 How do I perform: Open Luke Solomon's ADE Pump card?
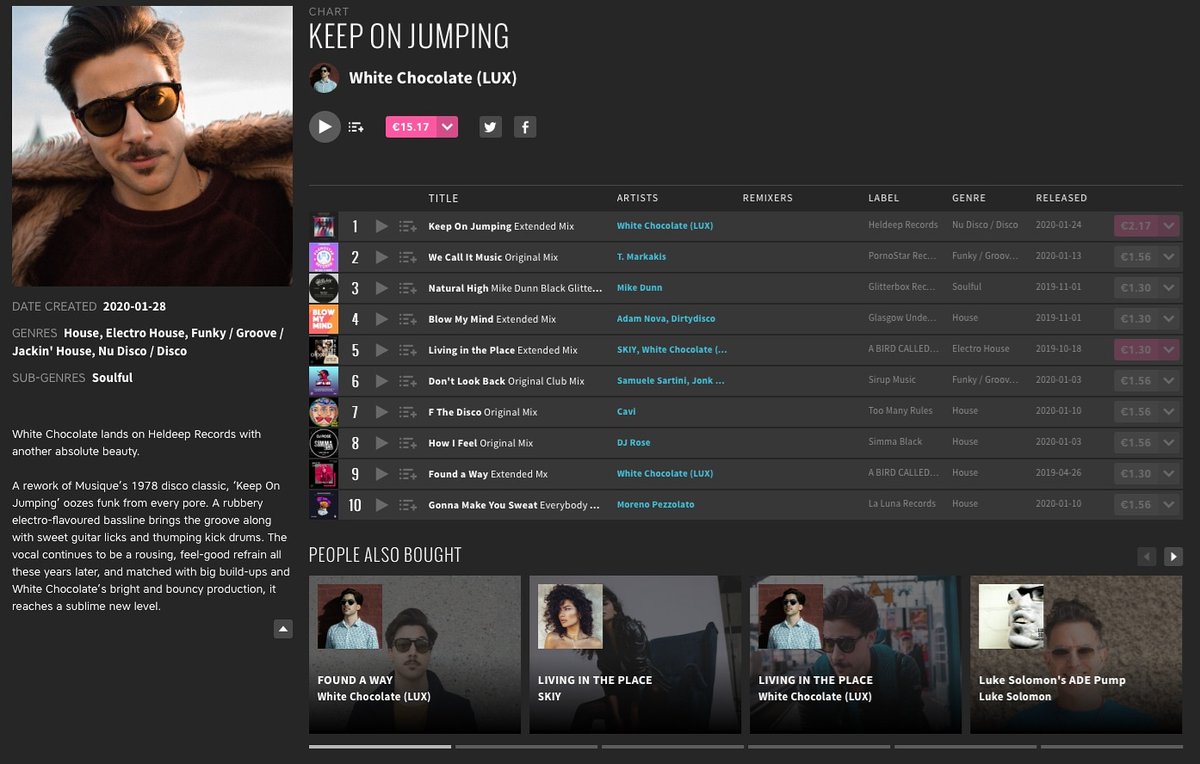(1076, 655)
